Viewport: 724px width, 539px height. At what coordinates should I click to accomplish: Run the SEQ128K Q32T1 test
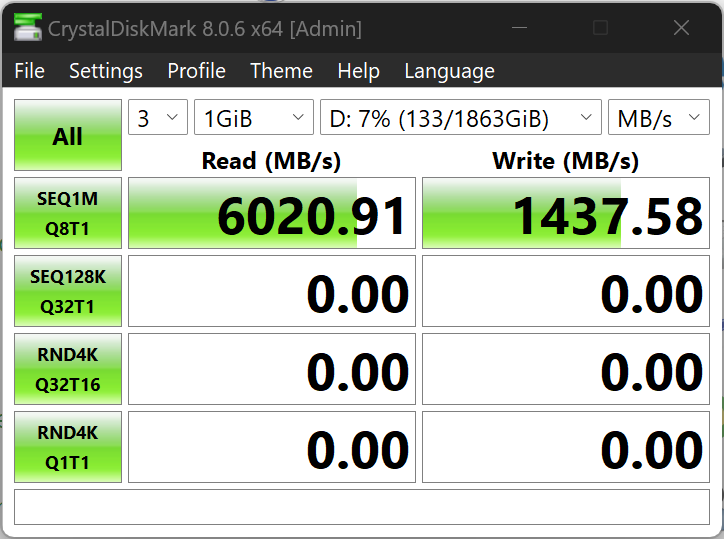[68, 291]
